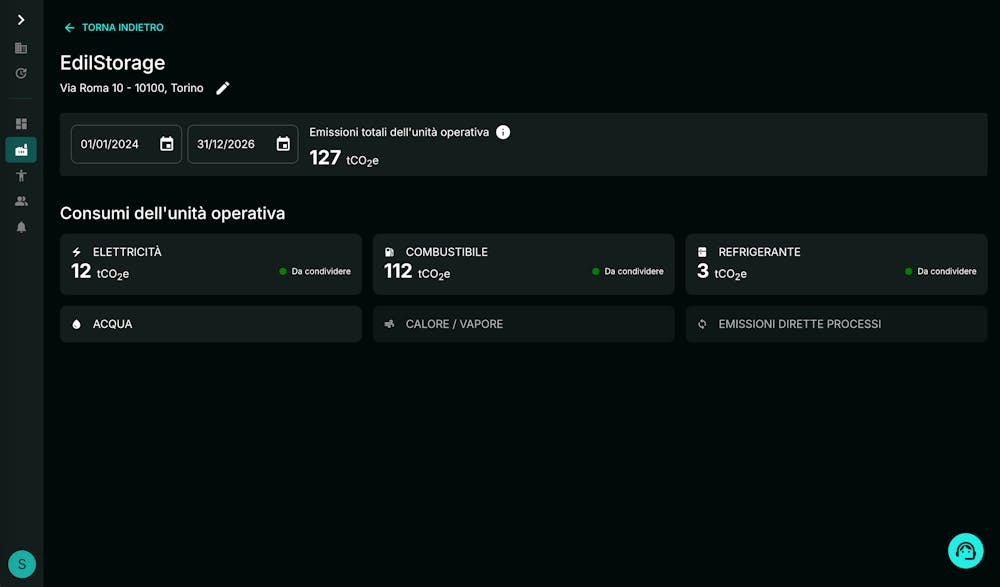1000x587 pixels.
Task: Click the history clock sidebar icon
Action: (21, 73)
